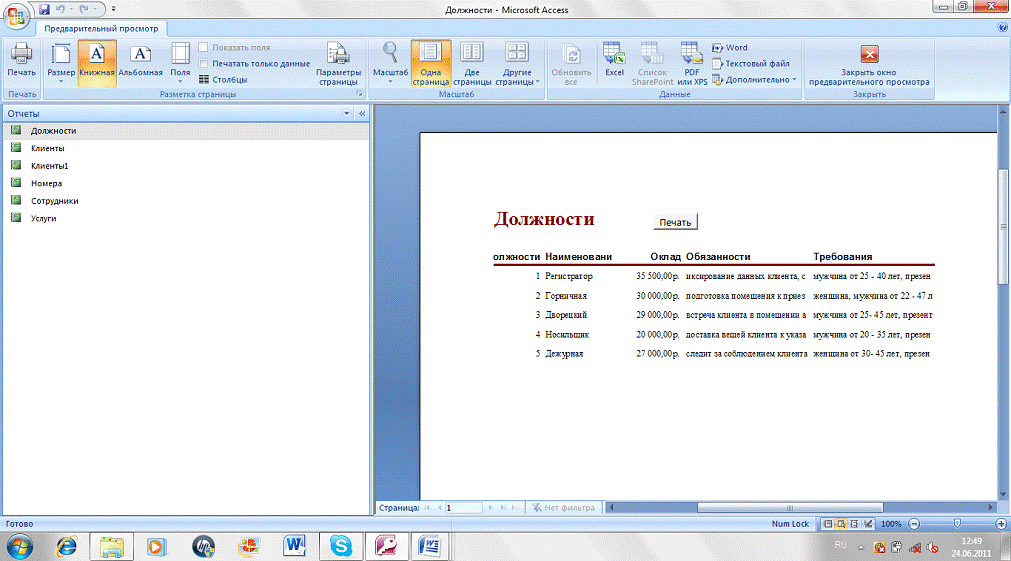Toggle Одна страница single page view

click(x=430, y=64)
